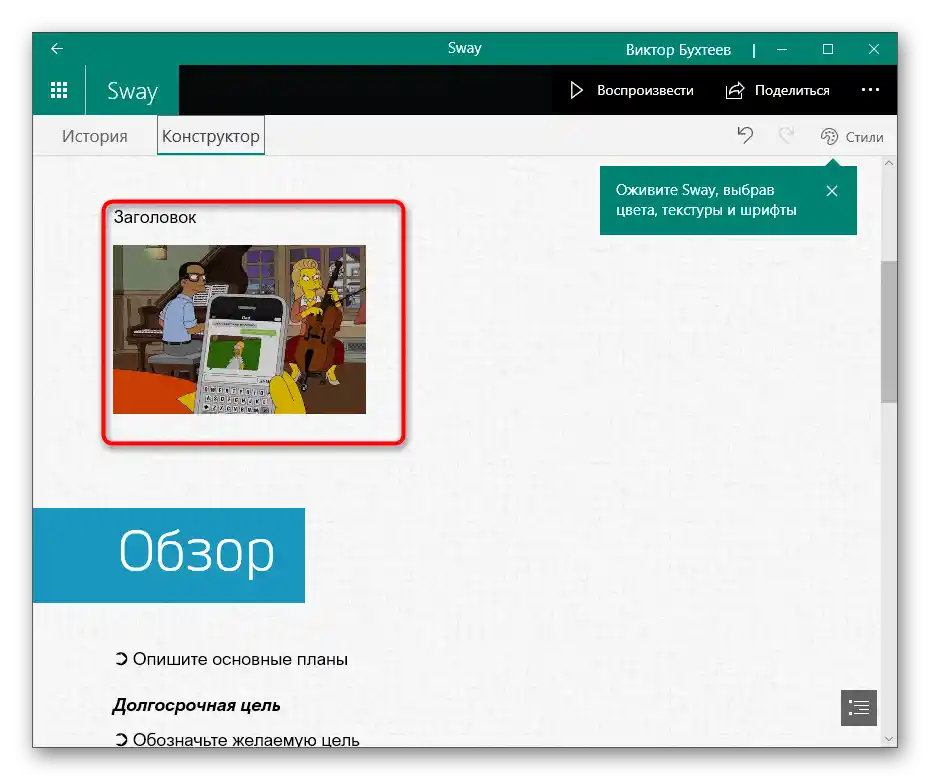Redo the last undone action
This screenshot has height=780, width=930.
pos(786,136)
